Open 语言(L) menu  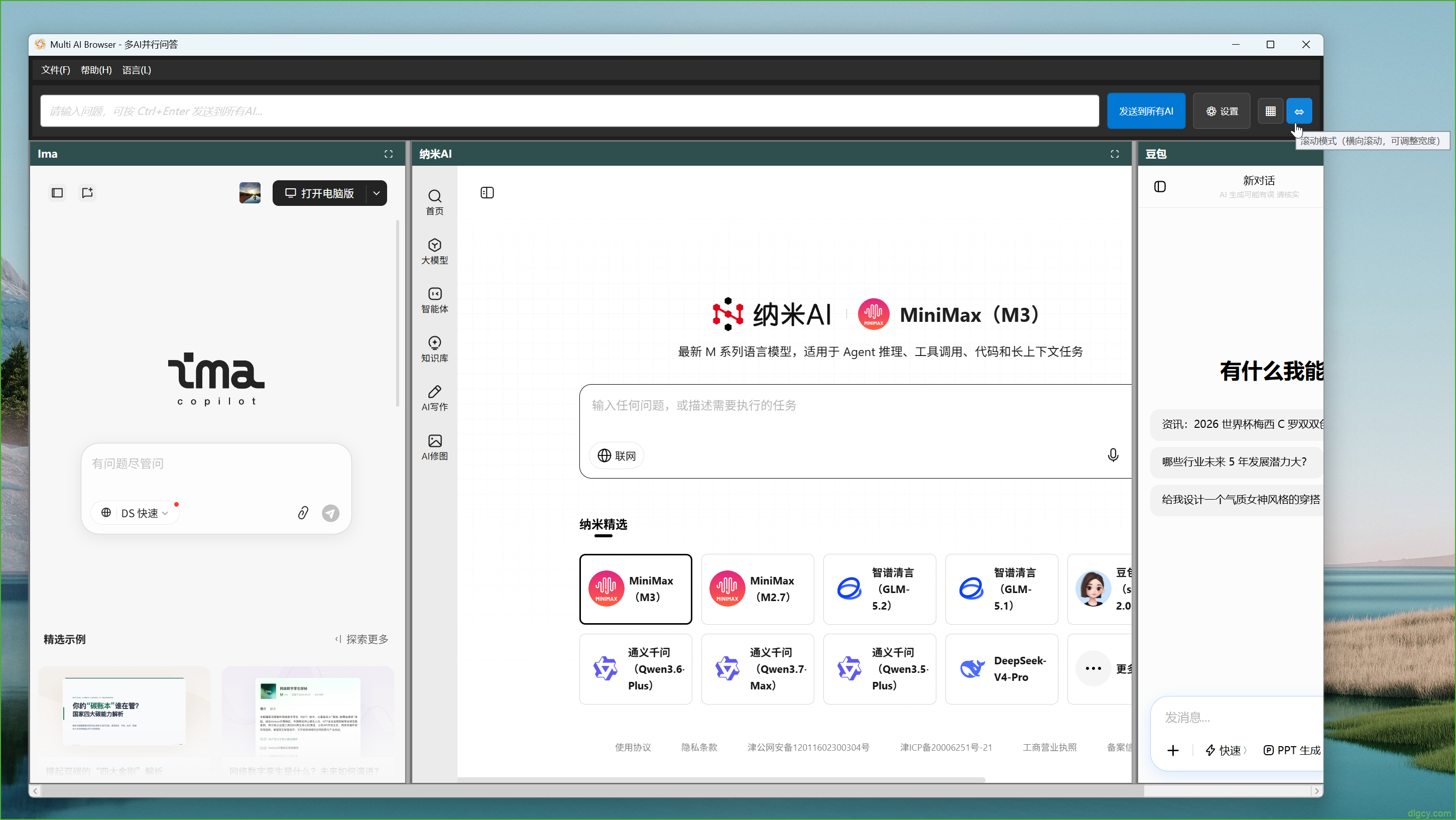(x=136, y=70)
